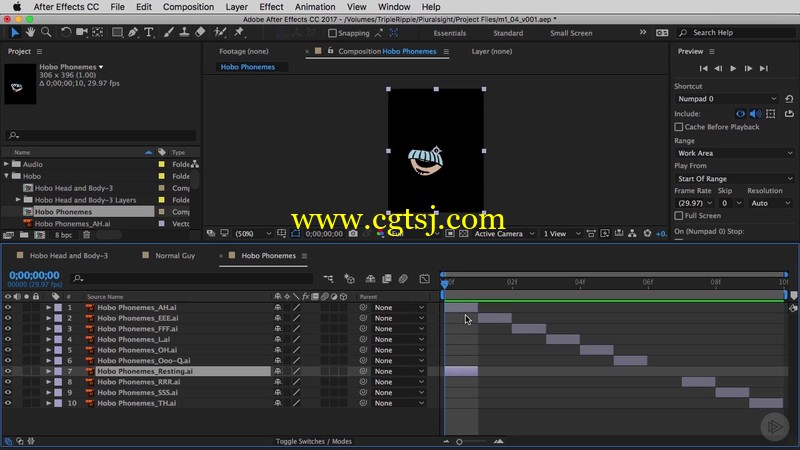The height and width of the screenshot is (450, 800).
Task: Switch to Normal Guy timeline tab
Action: tap(175, 256)
